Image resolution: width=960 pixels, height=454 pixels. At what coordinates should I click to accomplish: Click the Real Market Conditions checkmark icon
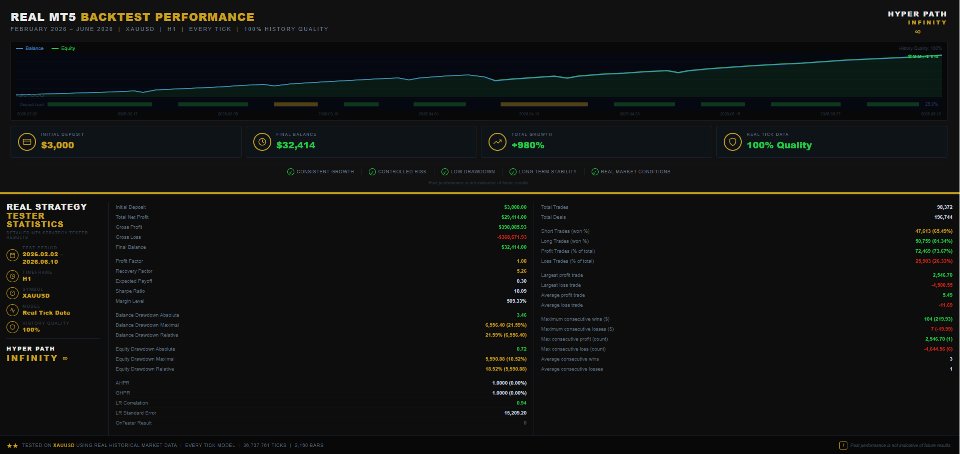pos(595,172)
